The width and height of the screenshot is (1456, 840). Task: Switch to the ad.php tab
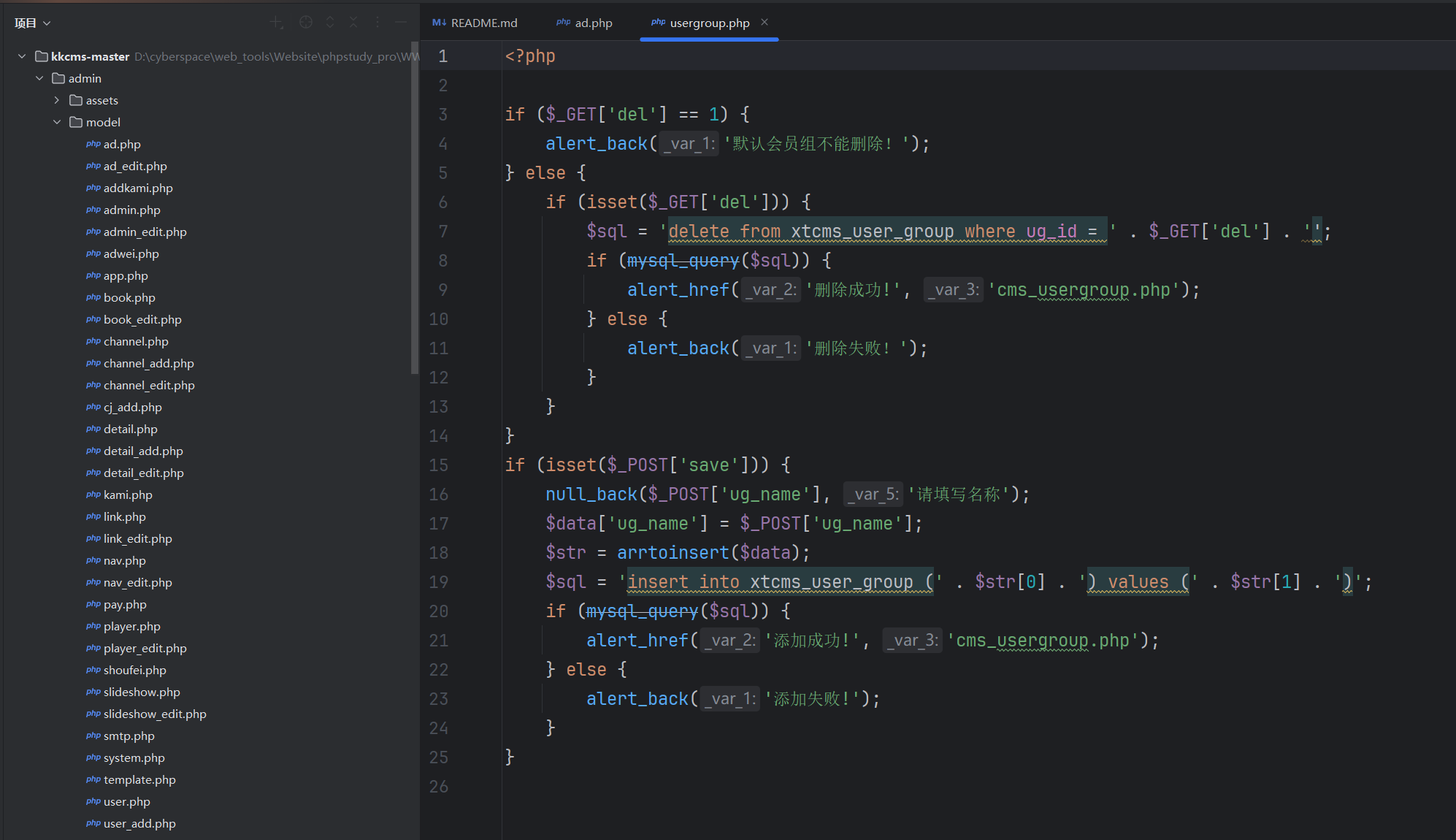pos(584,23)
